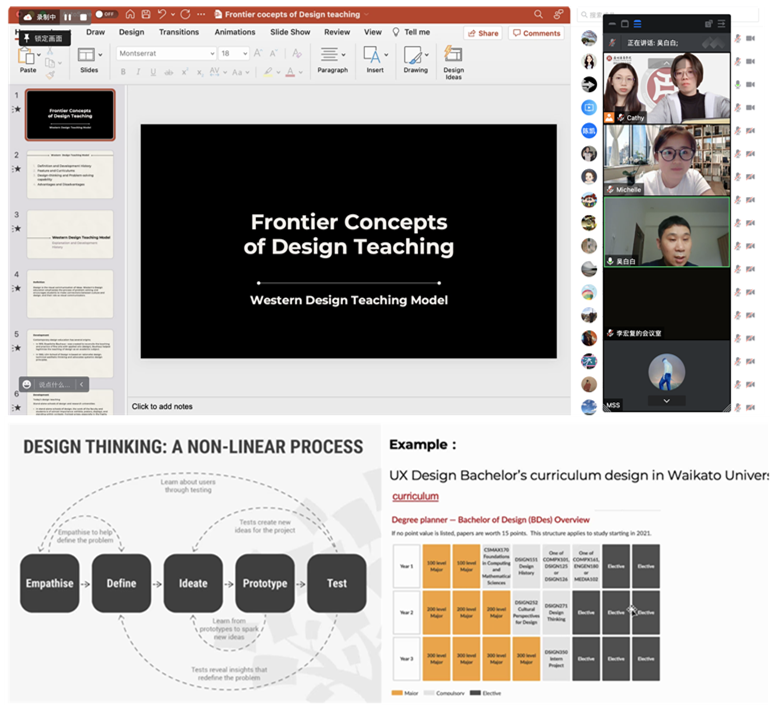Toggle bold formatting

(124, 72)
